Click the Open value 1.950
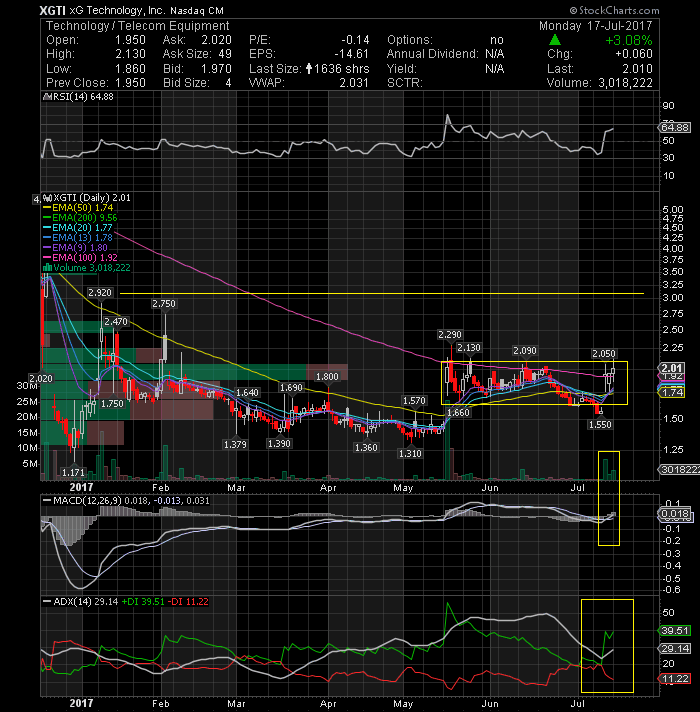 click(130, 40)
